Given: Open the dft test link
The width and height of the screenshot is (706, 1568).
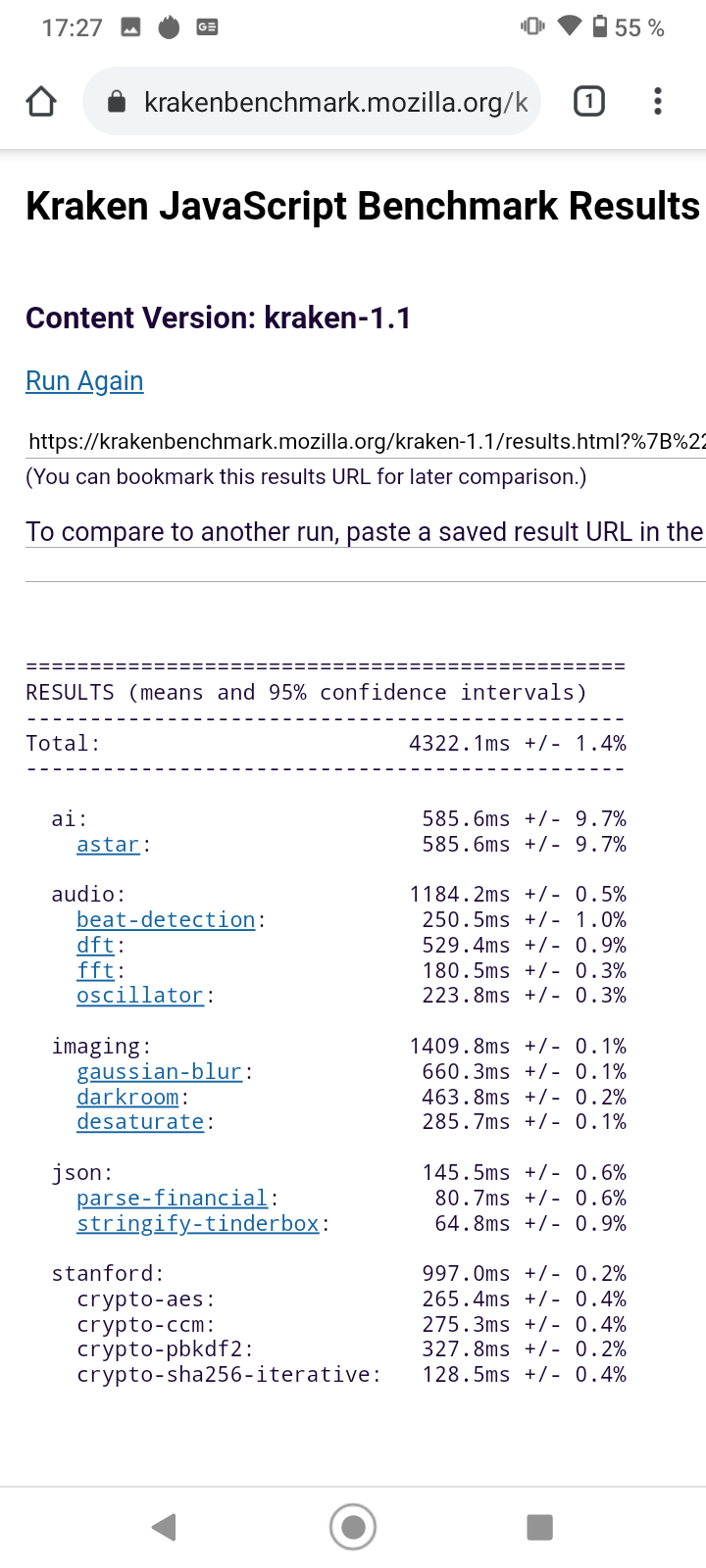Looking at the screenshot, I should tap(95, 946).
